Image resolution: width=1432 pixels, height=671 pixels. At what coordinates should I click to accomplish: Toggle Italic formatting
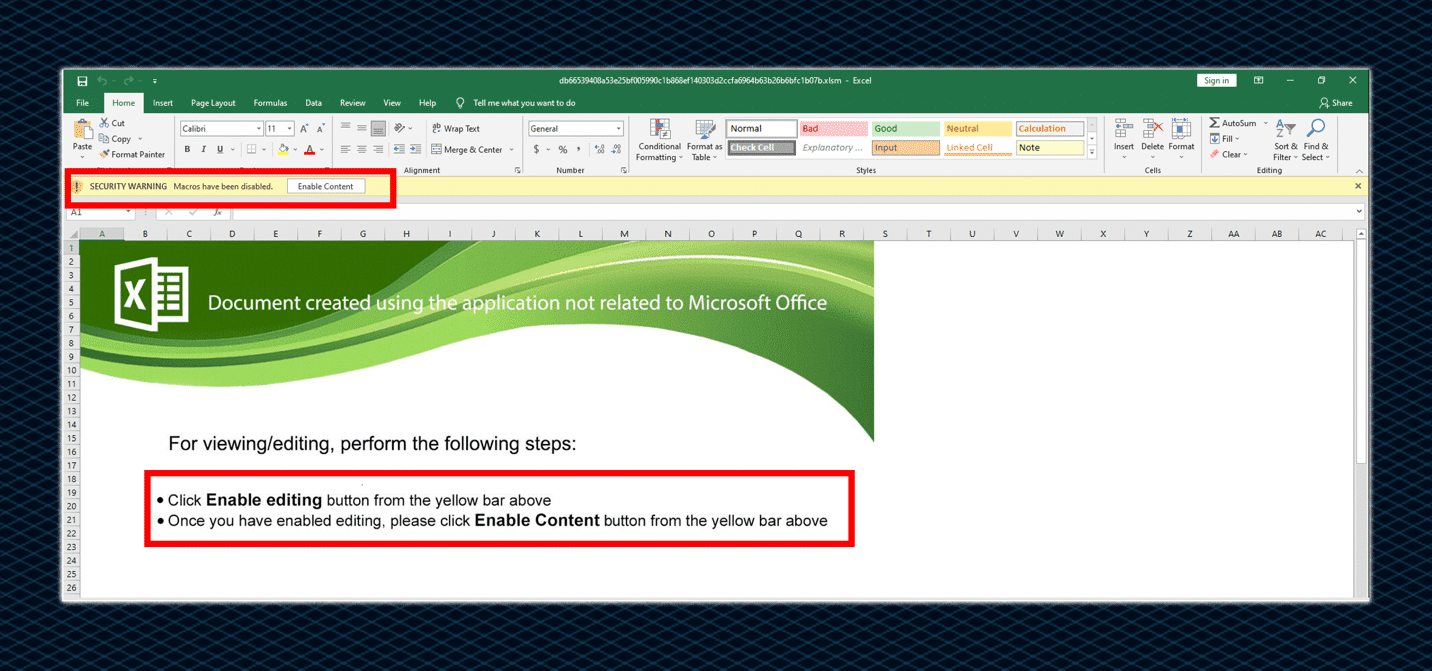(x=204, y=150)
